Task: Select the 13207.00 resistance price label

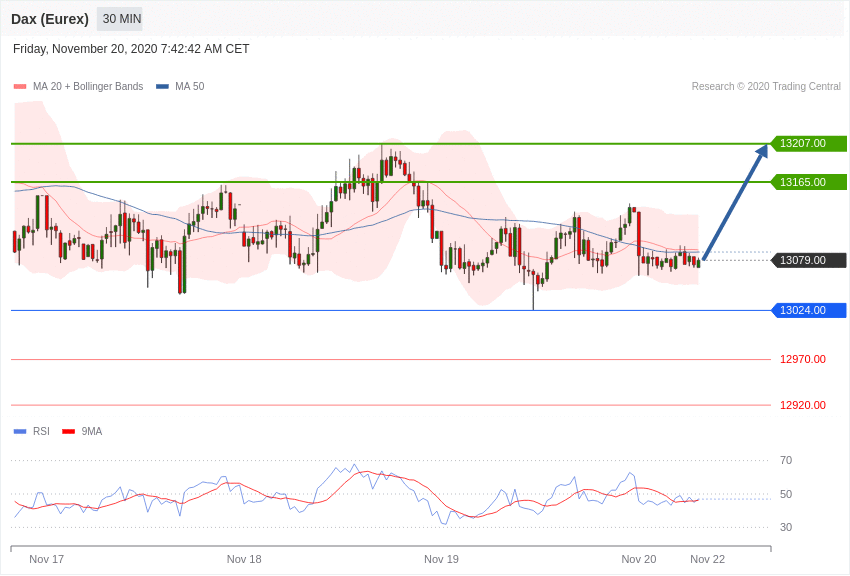Action: [x=808, y=144]
